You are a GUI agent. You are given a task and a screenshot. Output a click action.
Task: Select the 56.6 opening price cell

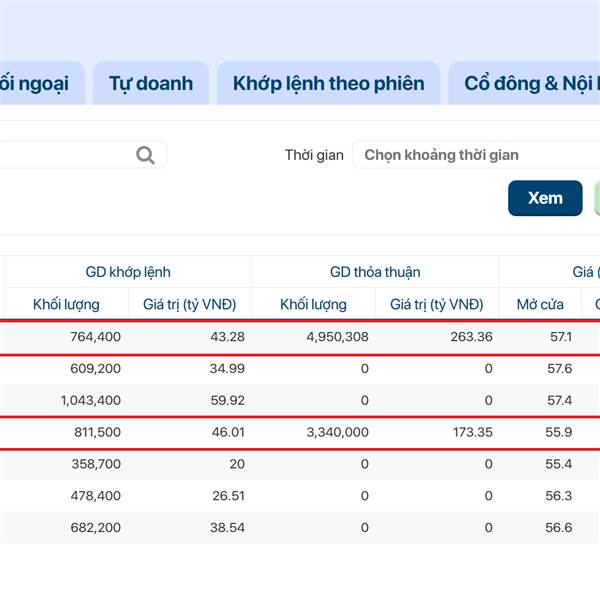pos(559,527)
